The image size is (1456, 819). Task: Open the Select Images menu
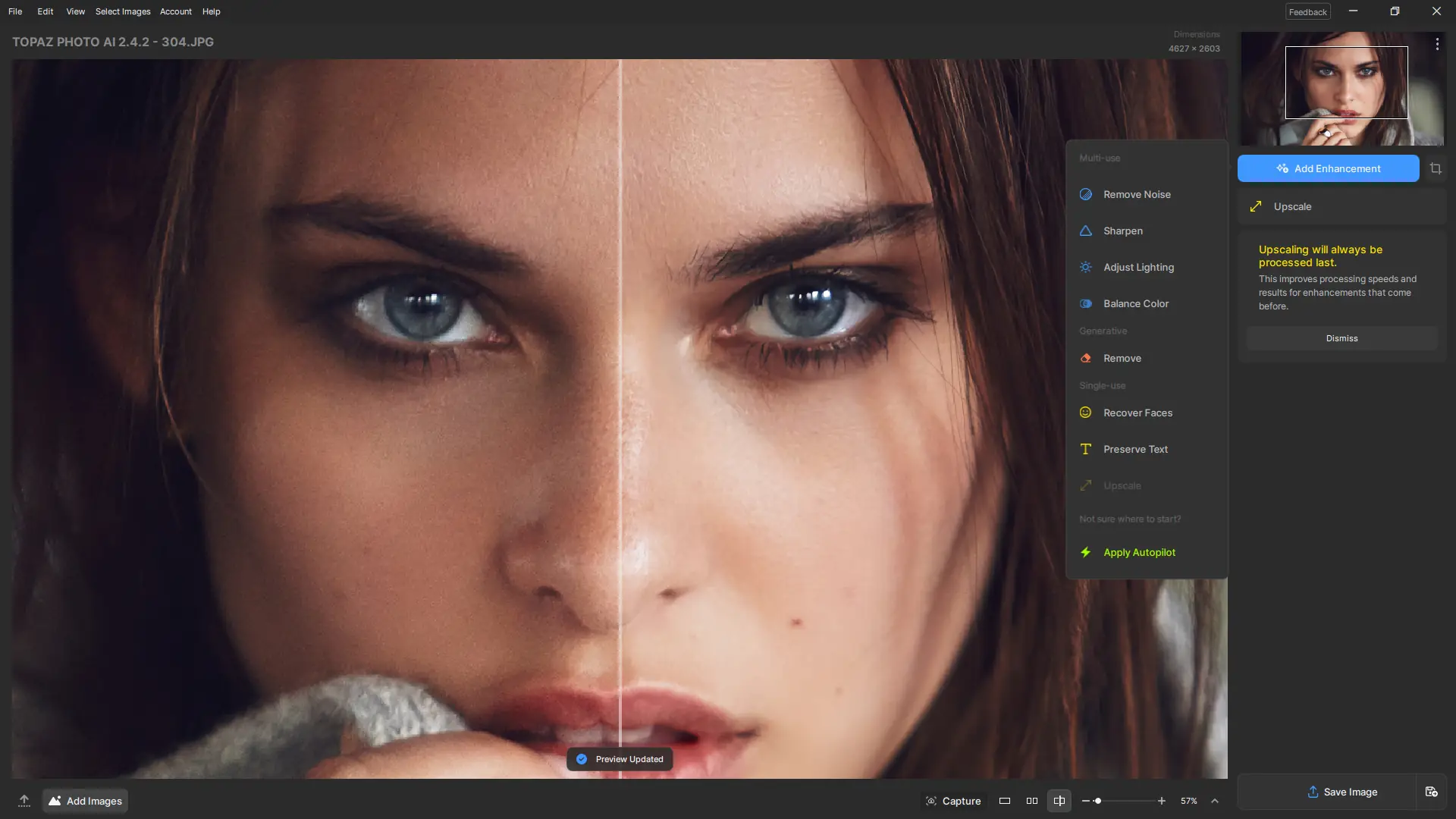123,11
